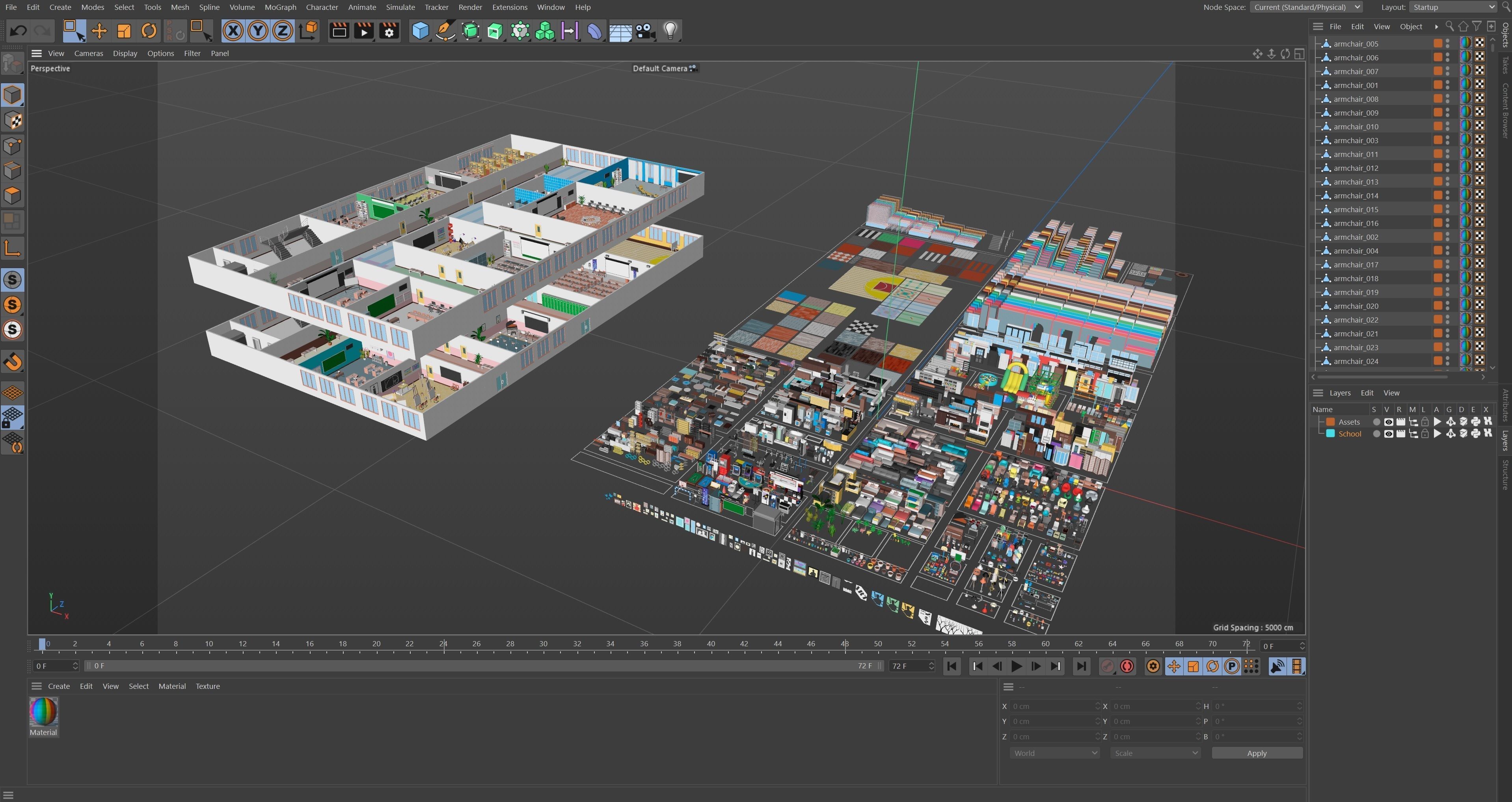
Task: Open the Simulate menu
Action: [400, 7]
